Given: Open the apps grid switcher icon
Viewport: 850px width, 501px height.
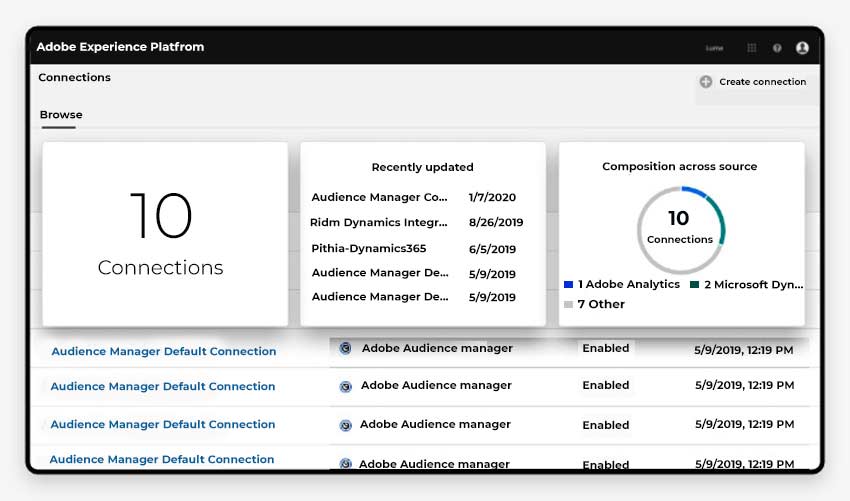Looking at the screenshot, I should tap(751, 48).
